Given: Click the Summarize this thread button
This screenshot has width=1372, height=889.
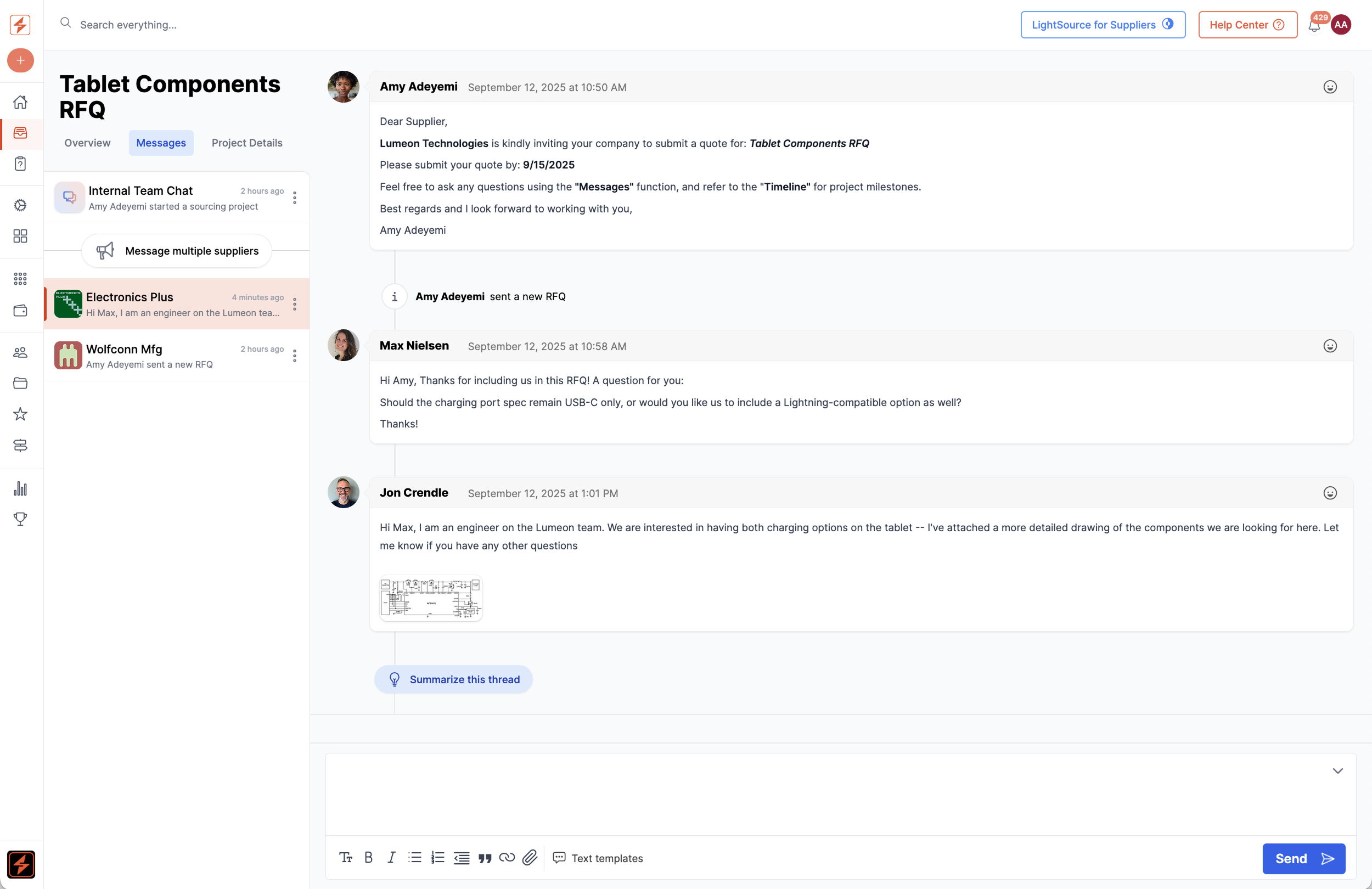Looking at the screenshot, I should (453, 679).
